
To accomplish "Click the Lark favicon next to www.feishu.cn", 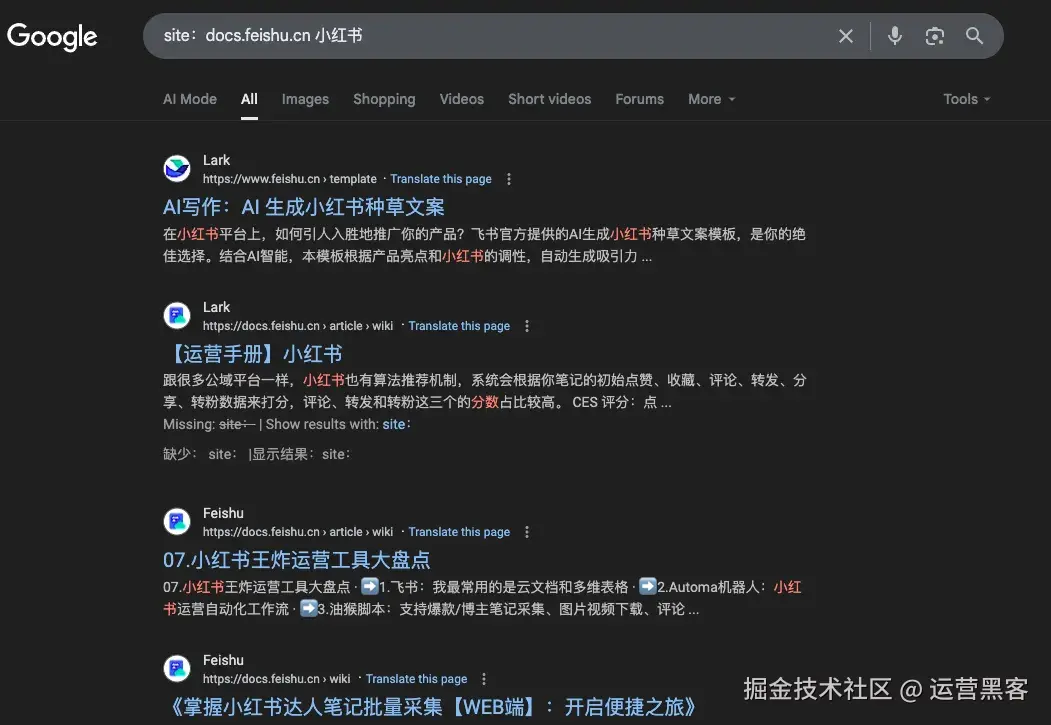I will [176, 168].
